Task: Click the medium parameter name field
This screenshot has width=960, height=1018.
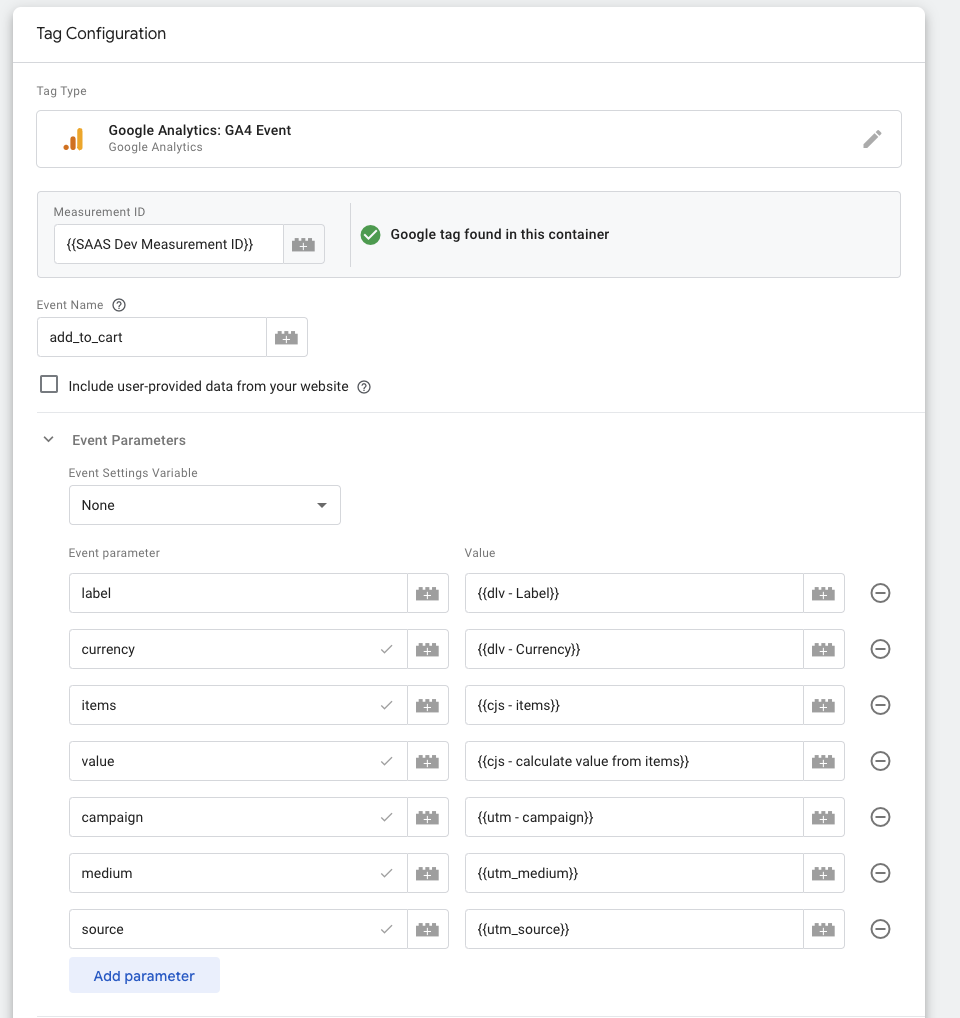Action: 238,873
